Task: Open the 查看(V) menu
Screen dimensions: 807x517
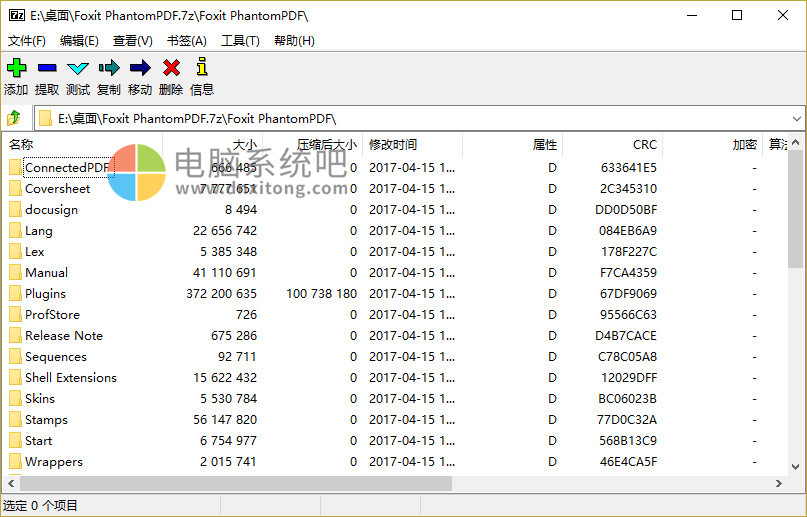Action: [133, 41]
